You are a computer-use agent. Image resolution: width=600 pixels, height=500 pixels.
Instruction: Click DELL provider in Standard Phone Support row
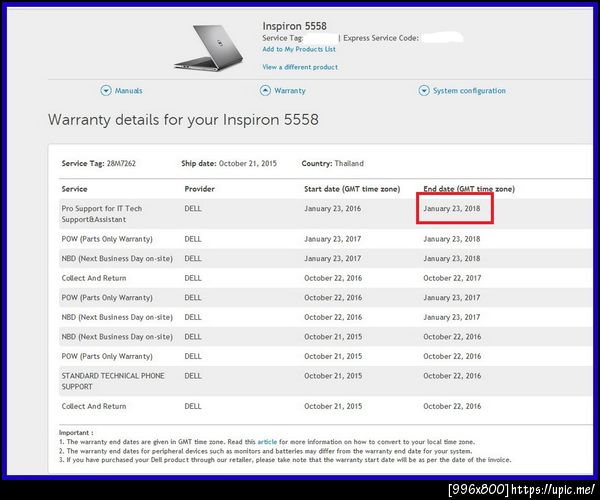point(192,376)
